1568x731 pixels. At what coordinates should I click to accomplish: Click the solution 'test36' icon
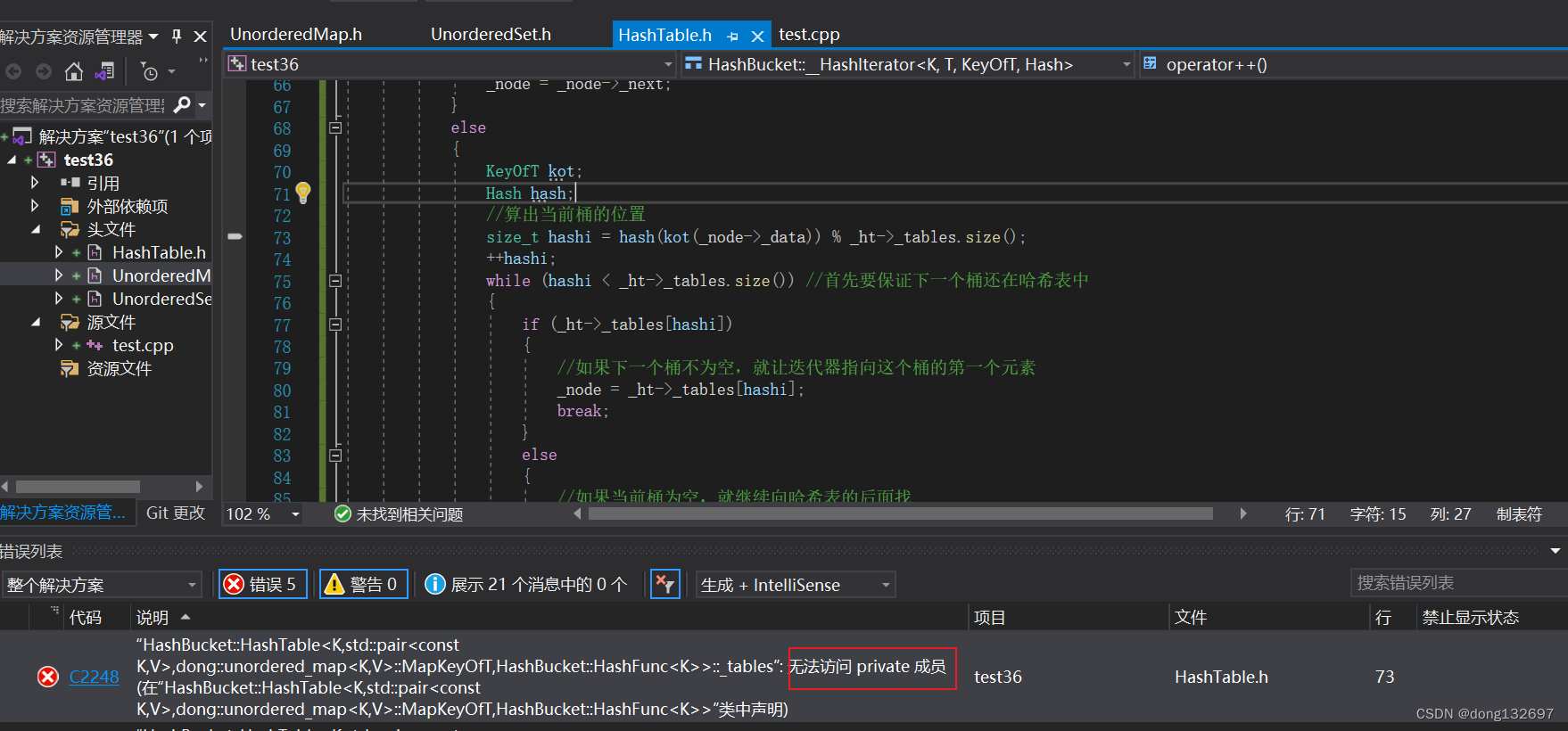click(22, 136)
